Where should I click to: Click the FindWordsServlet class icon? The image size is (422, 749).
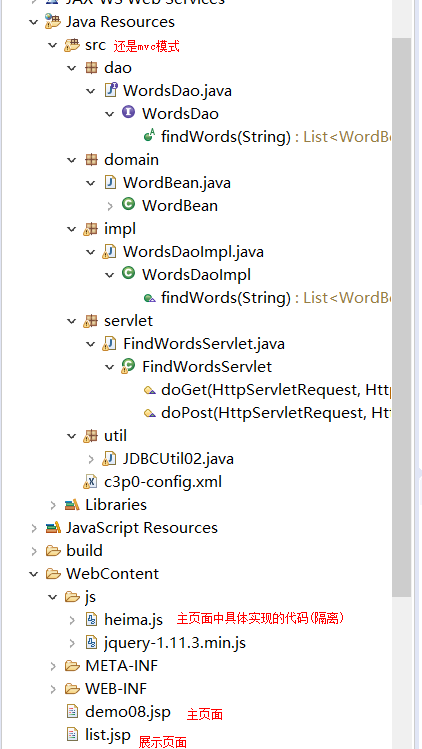pos(129,366)
